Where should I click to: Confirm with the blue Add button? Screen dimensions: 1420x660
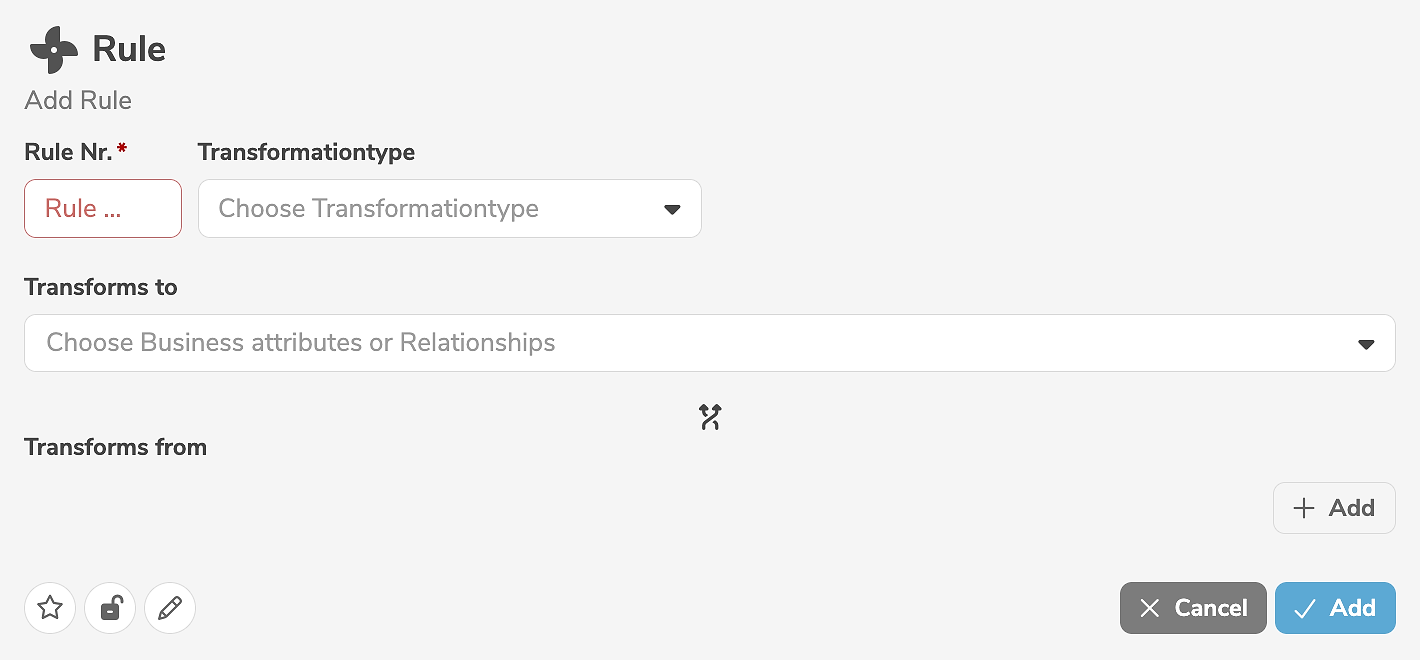(1335, 608)
